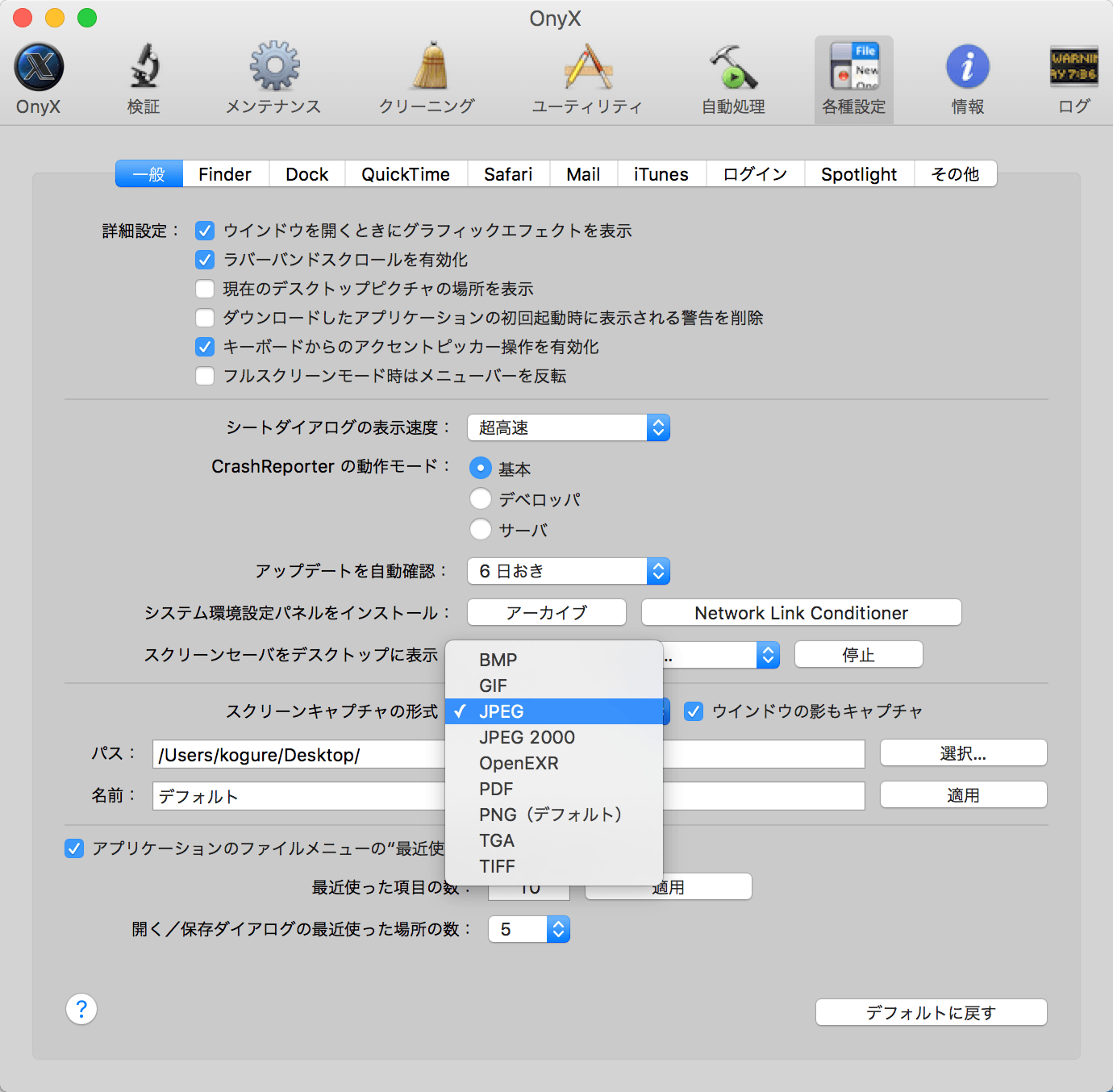Choose BMP from format menu

(x=554, y=660)
